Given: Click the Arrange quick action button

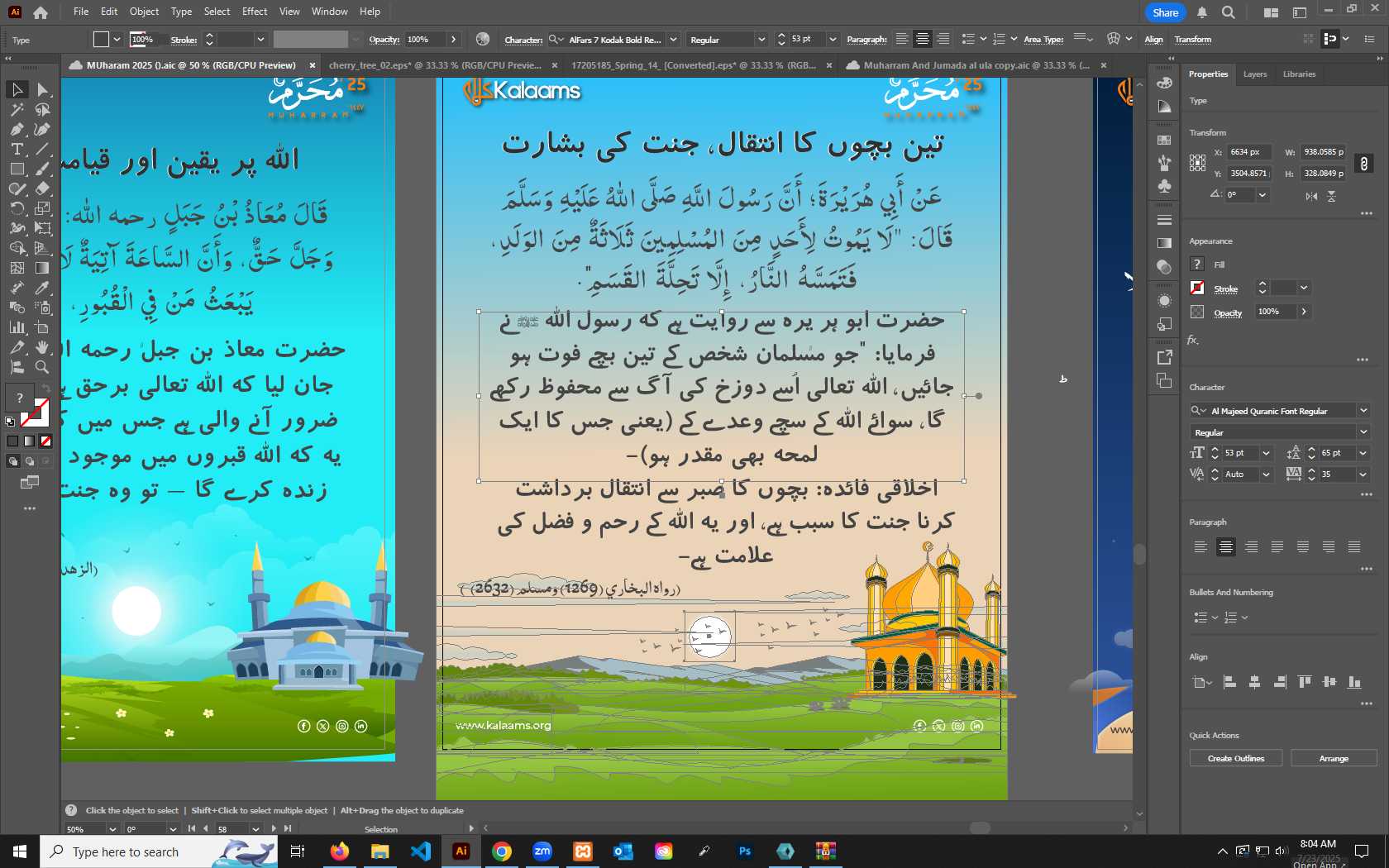Looking at the screenshot, I should click(x=1333, y=758).
